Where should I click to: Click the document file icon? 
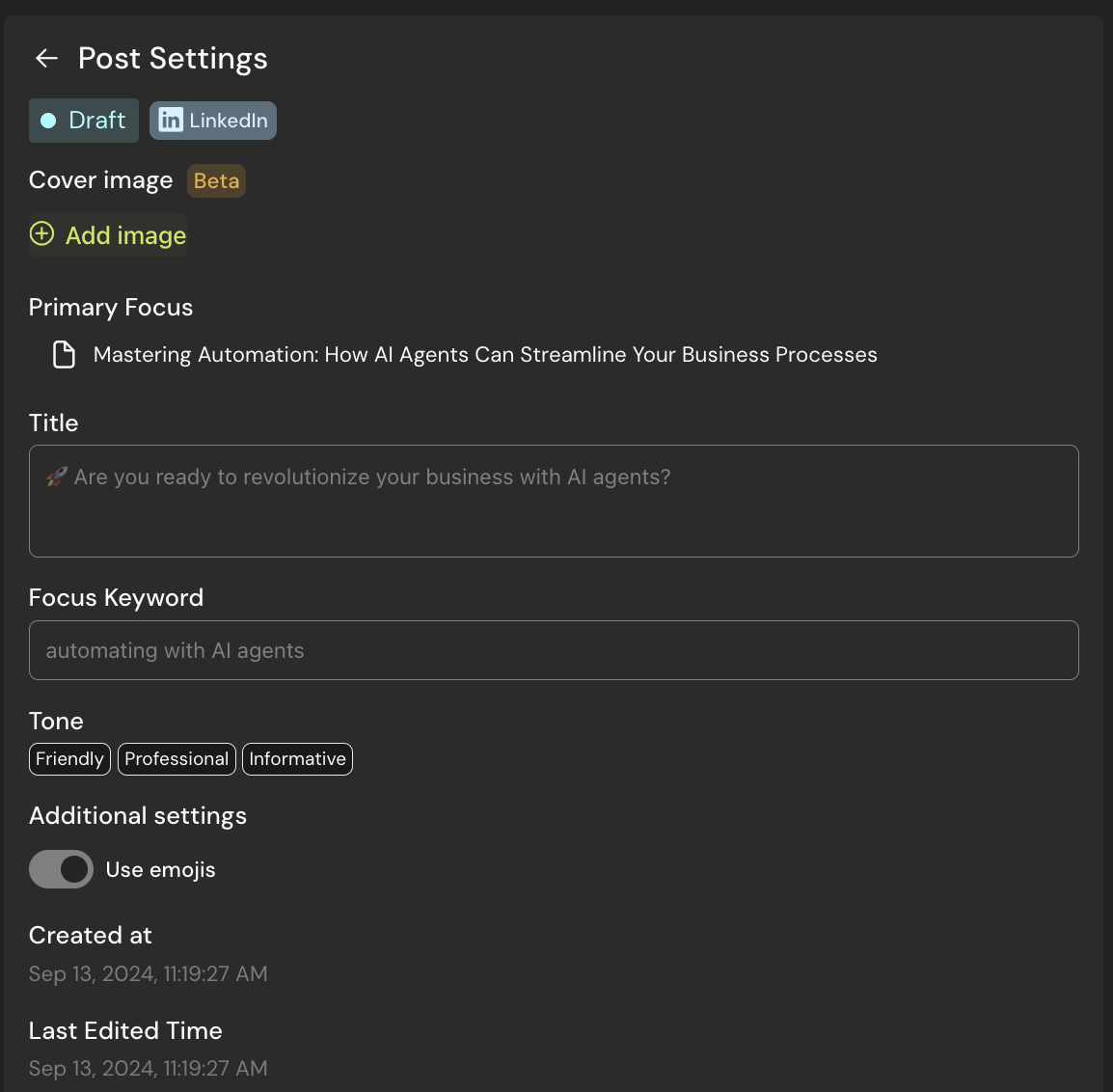pos(64,355)
